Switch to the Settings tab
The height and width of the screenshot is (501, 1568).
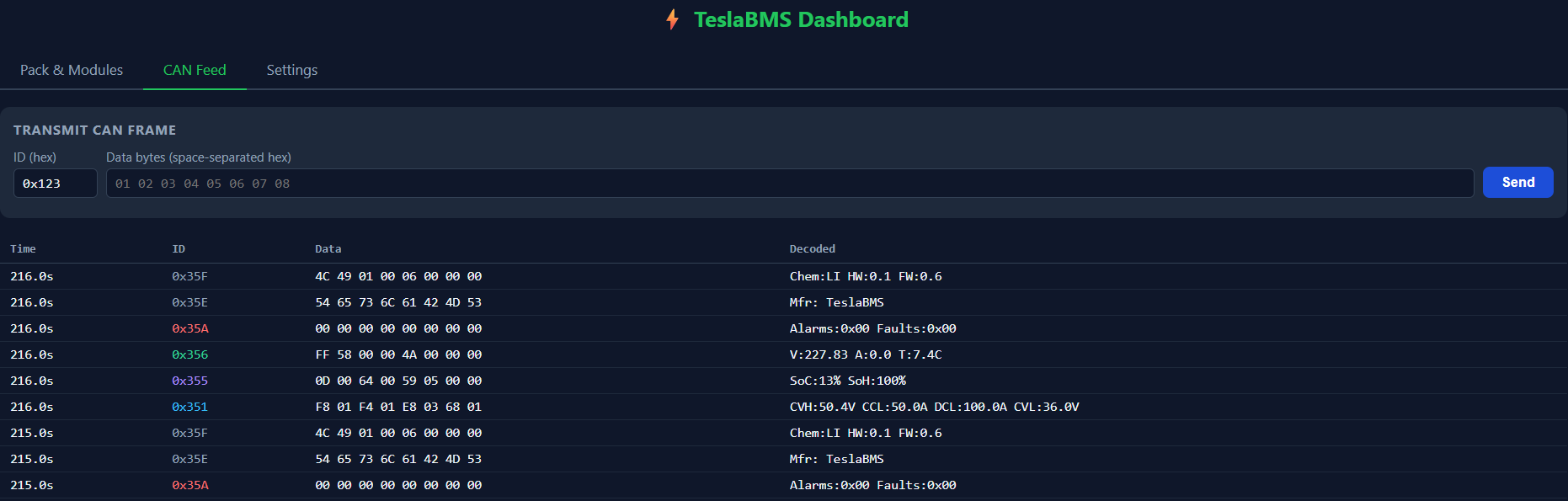click(x=292, y=70)
